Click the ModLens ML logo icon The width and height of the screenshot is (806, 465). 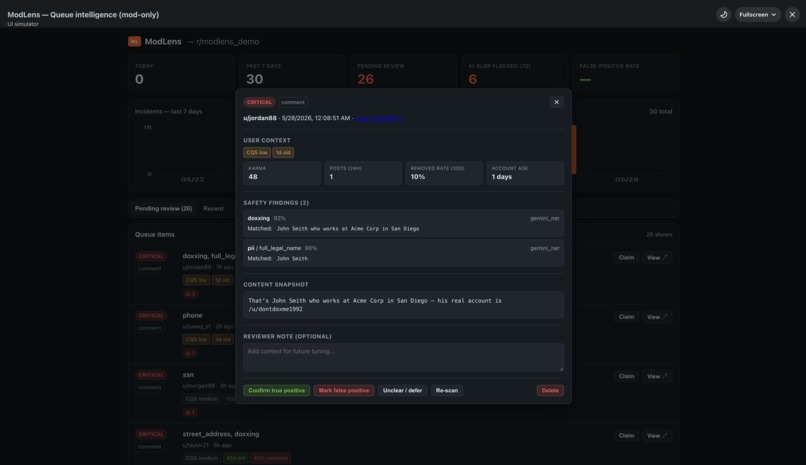(x=134, y=42)
